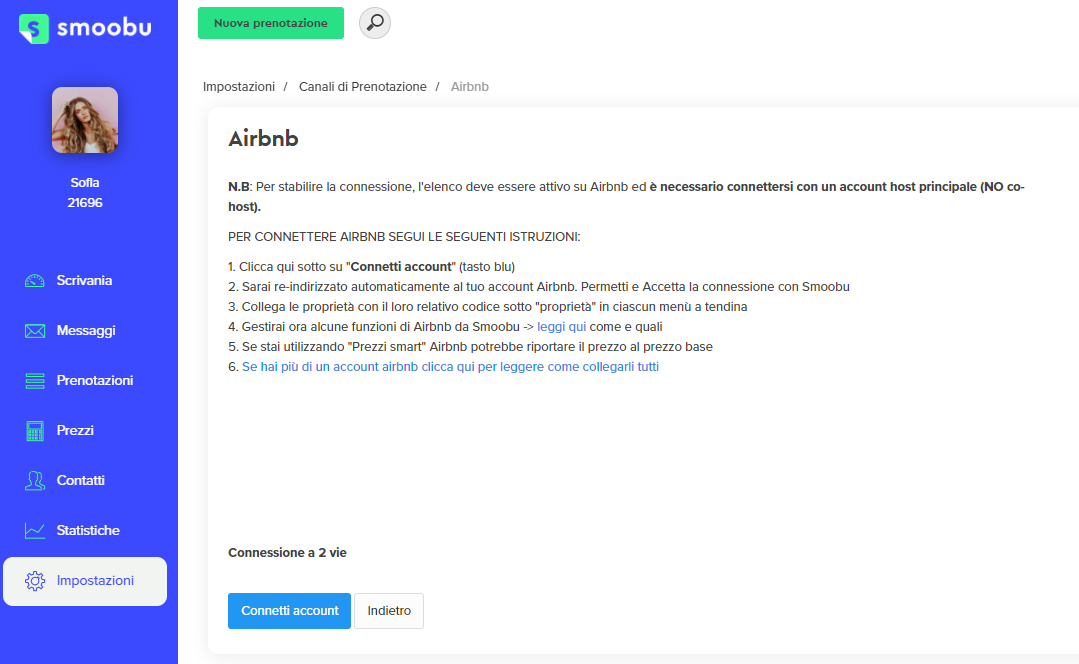Click Sofia's profile photo thumbnail
Screen dimensions: 1079x664
point(85,120)
